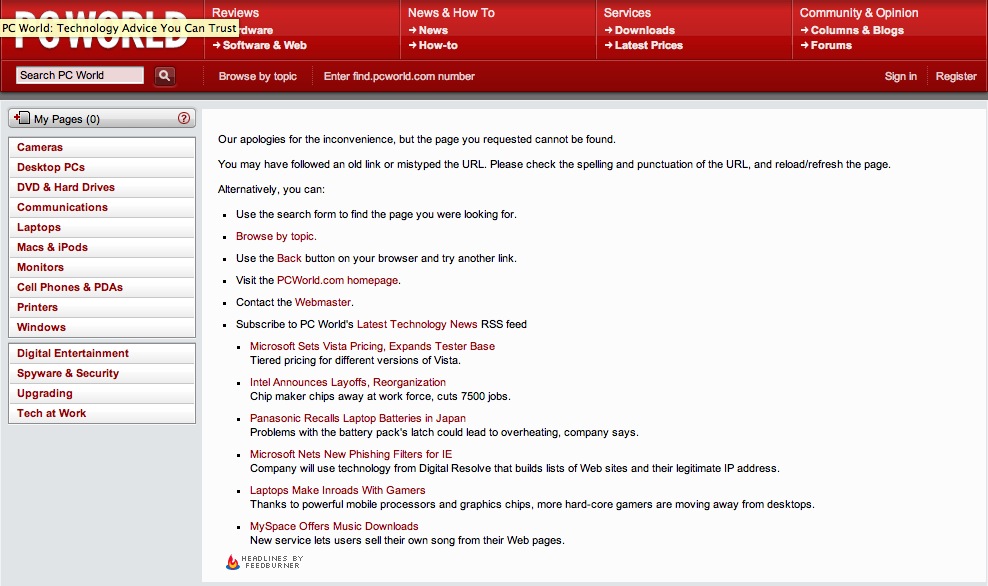Screen dimensions: 988x586
Task: Click the Browse by topic link in the list
Action: click(x=275, y=236)
